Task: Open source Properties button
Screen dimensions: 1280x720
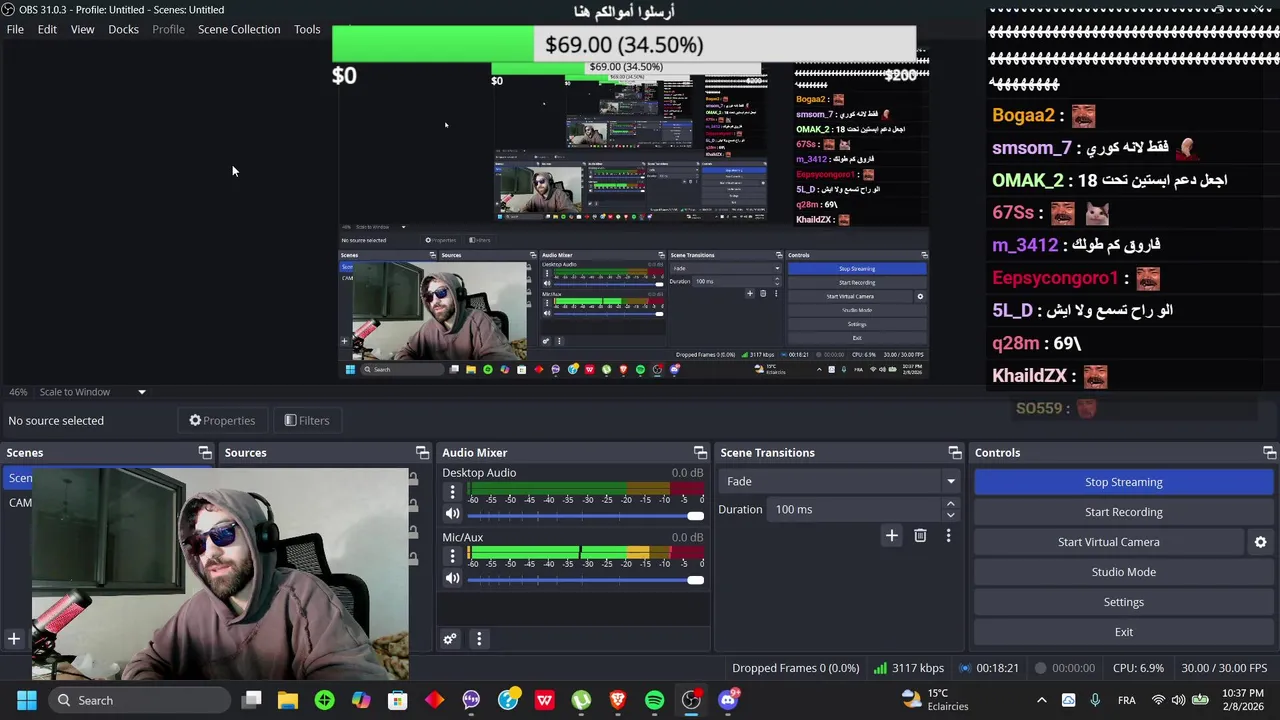Action: pyautogui.click(x=222, y=420)
